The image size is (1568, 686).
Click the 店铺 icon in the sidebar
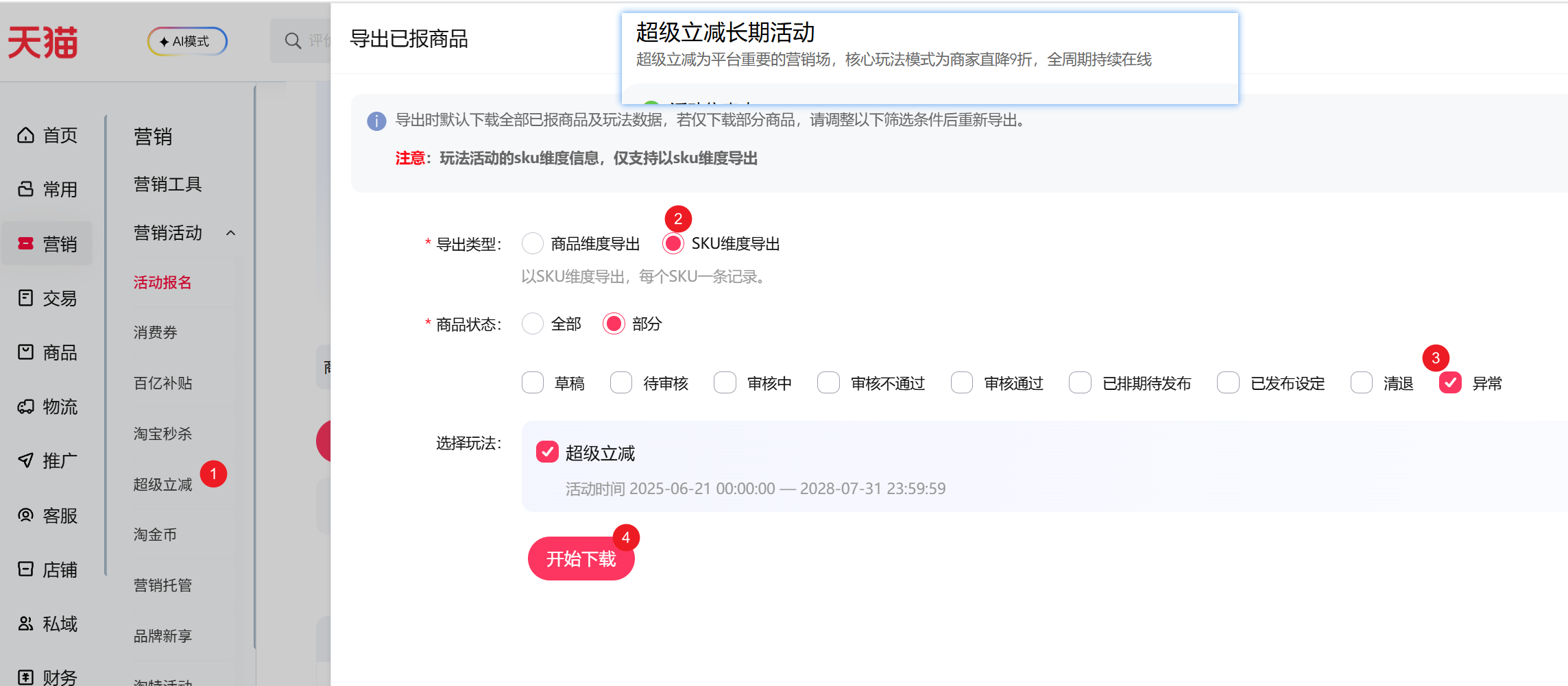click(x=26, y=569)
